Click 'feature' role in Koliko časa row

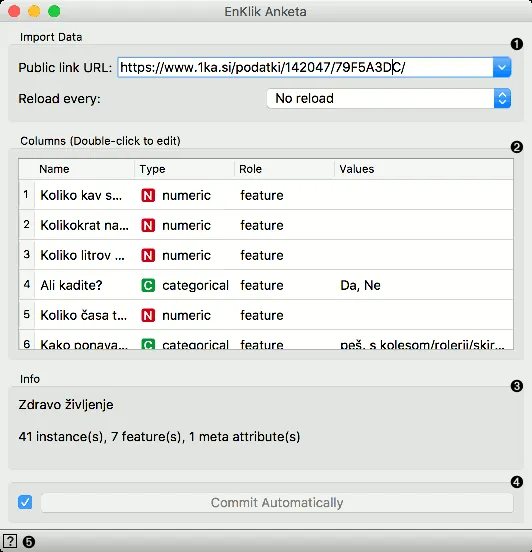point(262,315)
